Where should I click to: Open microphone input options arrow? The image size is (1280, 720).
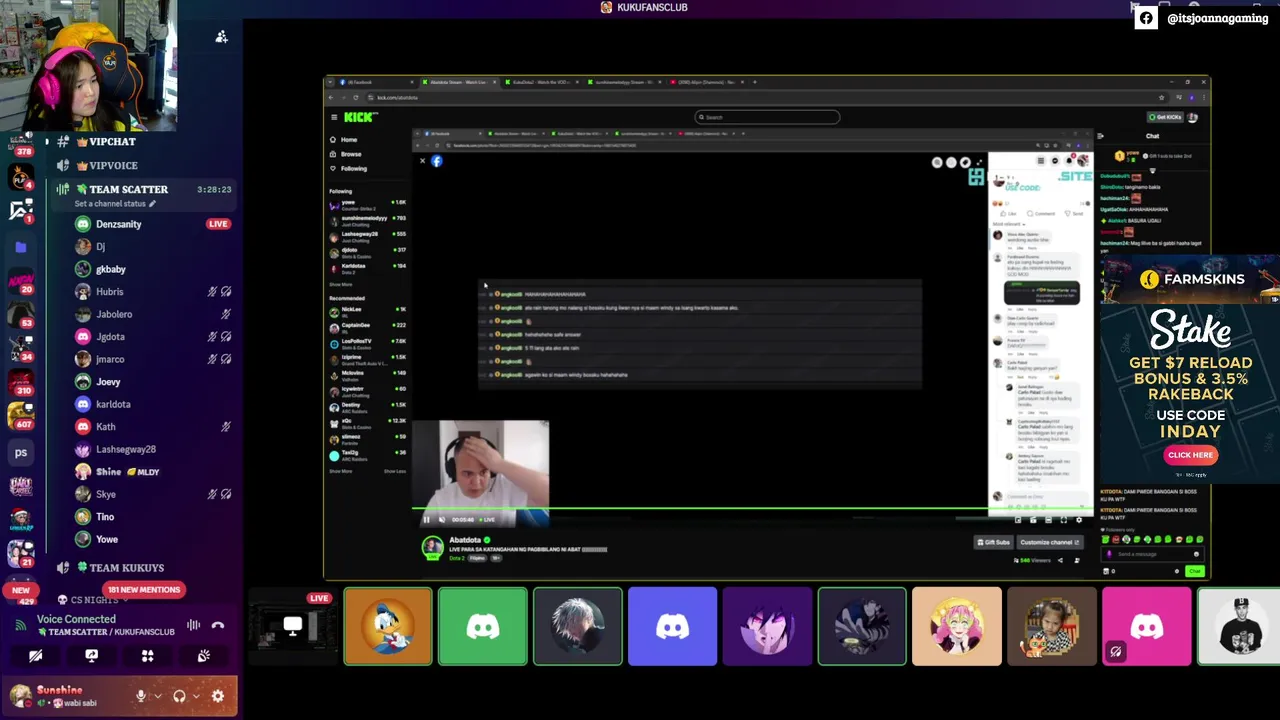point(158,696)
